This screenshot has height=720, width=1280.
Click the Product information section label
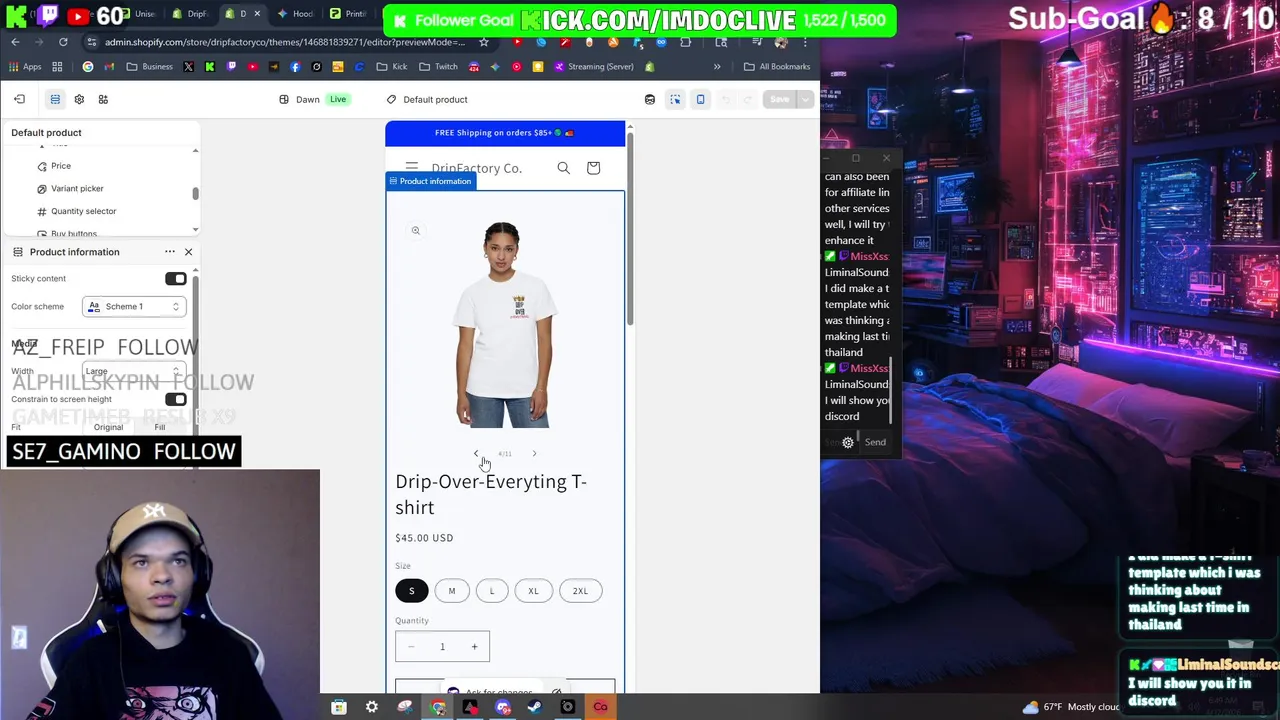(x=430, y=181)
